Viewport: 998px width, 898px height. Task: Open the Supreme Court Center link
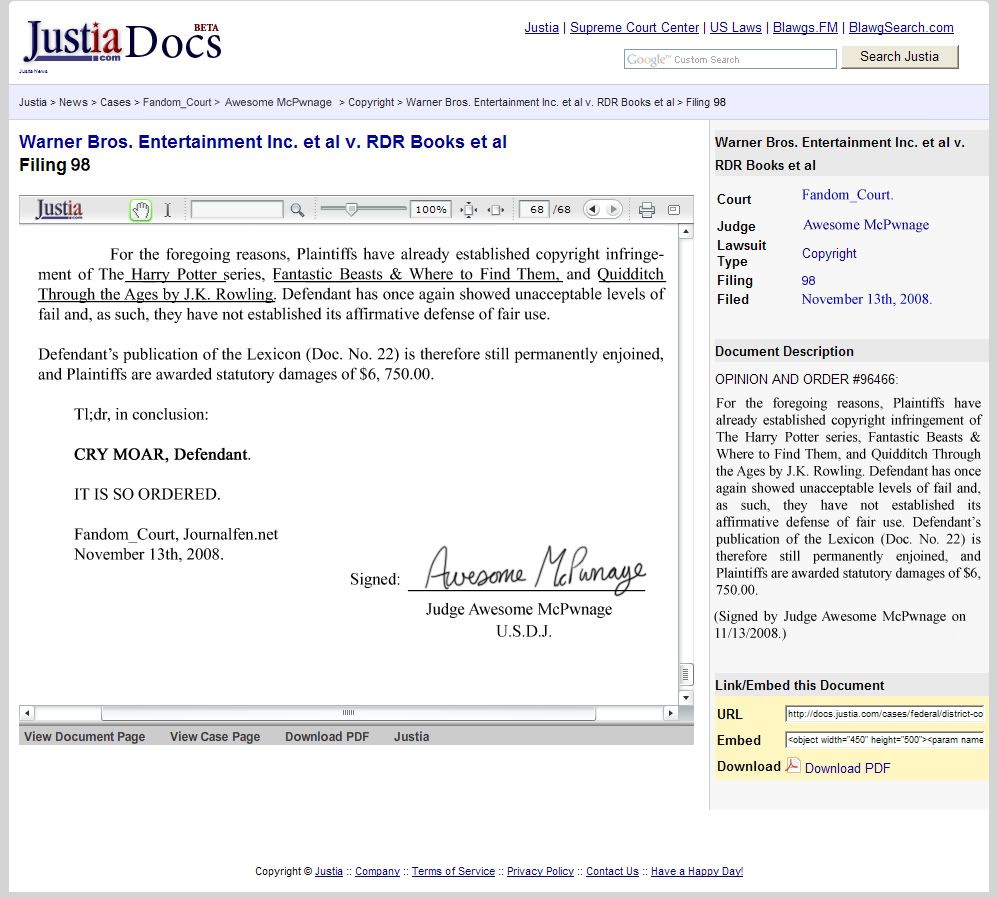tap(634, 28)
